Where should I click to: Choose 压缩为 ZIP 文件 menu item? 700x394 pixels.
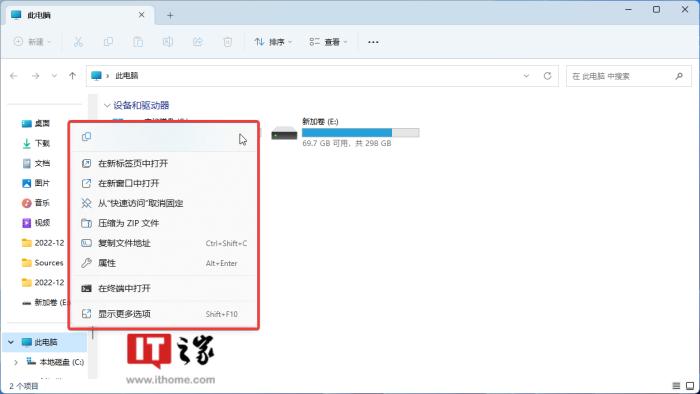pos(164,223)
